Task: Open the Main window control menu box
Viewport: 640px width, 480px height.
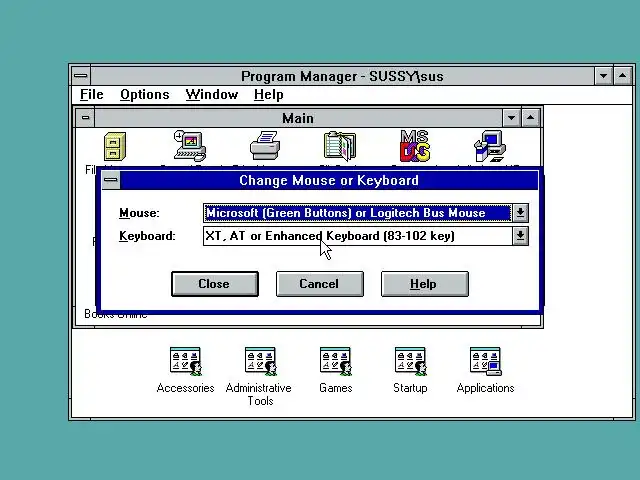Action: pos(85,118)
